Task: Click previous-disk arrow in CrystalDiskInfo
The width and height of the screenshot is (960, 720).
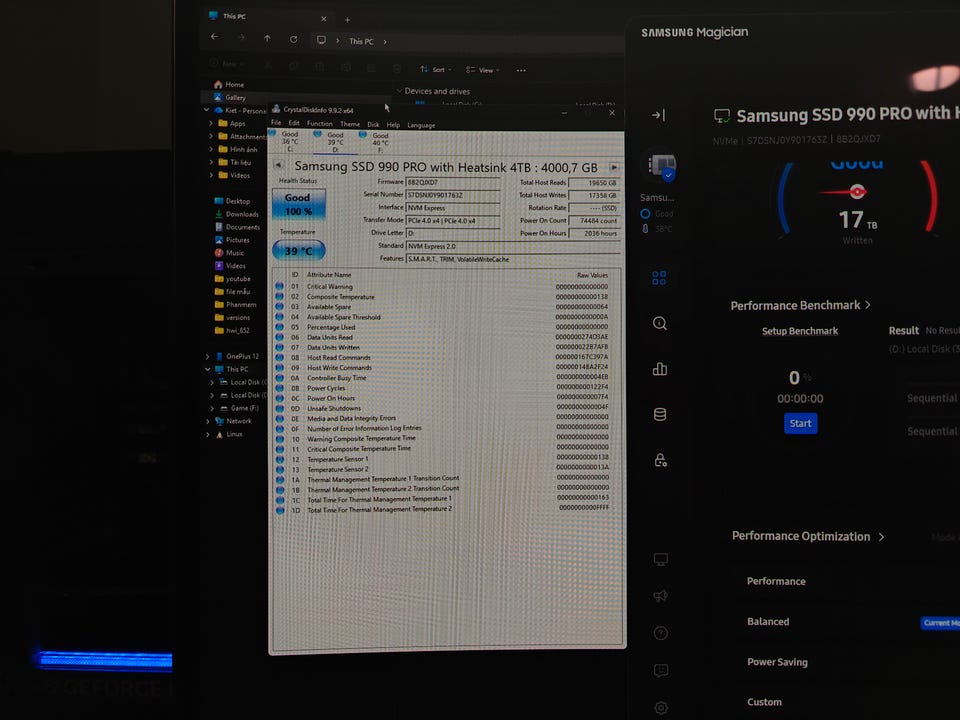Action: click(x=278, y=165)
